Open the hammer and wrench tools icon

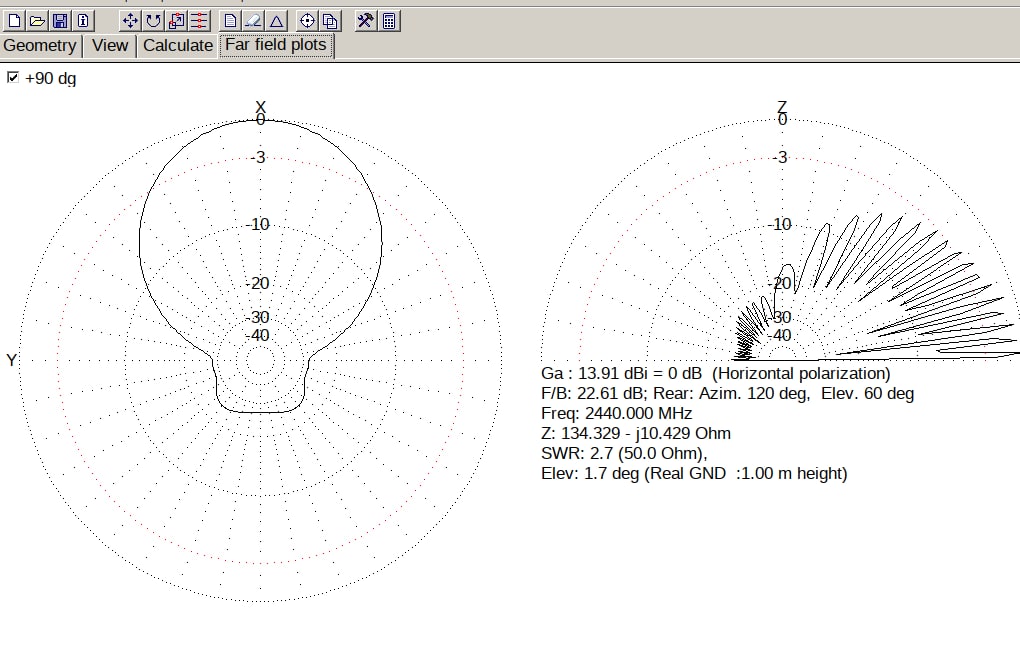tap(365, 21)
